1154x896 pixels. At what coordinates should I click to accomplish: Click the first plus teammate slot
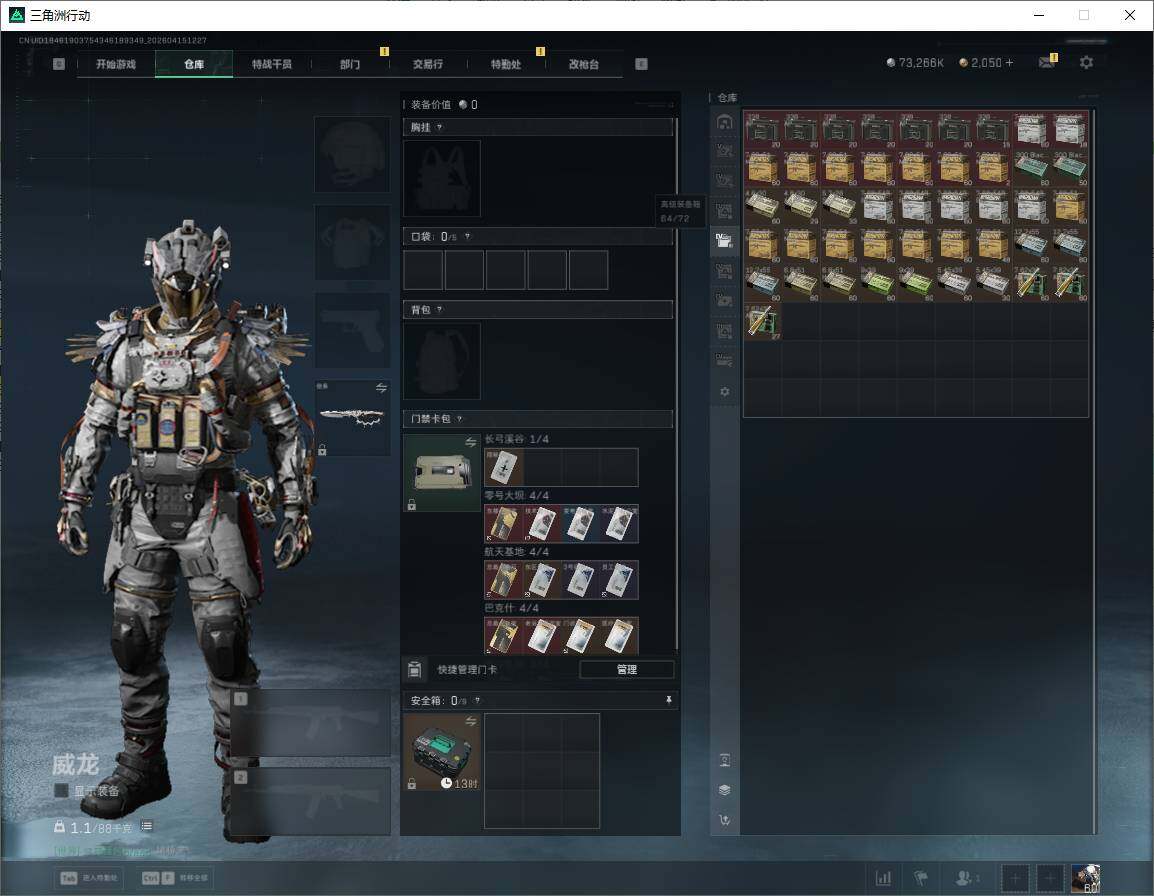click(x=1015, y=878)
